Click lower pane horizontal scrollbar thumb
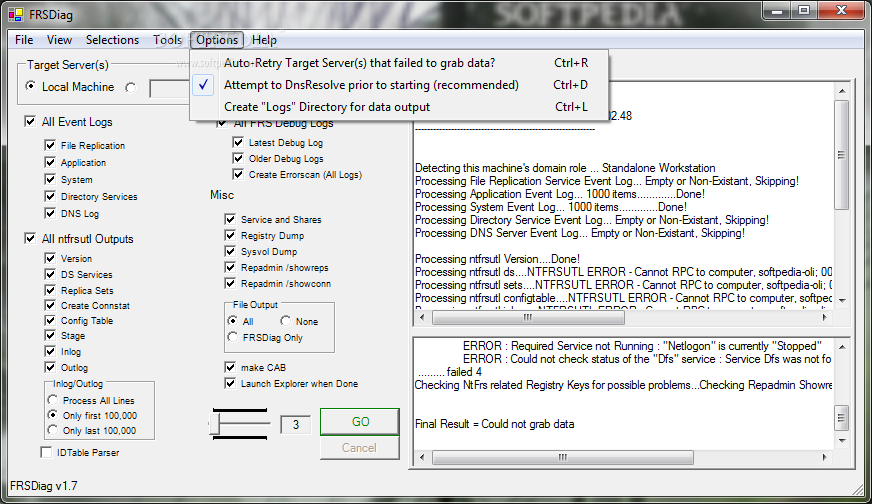Screen dimensions: 872x504 coord(563,457)
